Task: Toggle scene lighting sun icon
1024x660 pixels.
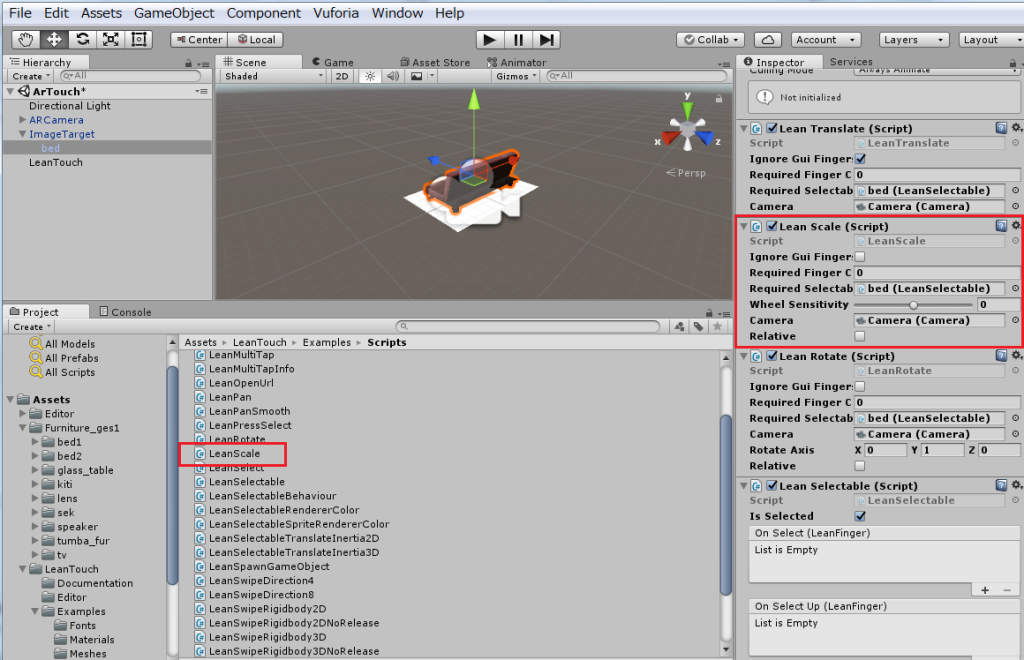Action: coord(370,76)
